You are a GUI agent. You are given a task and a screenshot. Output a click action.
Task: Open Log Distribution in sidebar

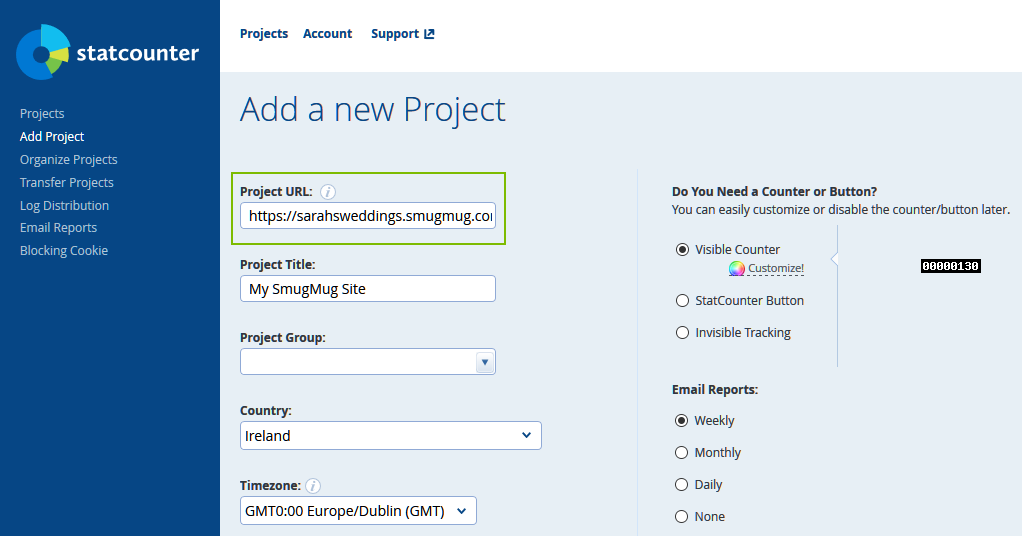coord(64,205)
